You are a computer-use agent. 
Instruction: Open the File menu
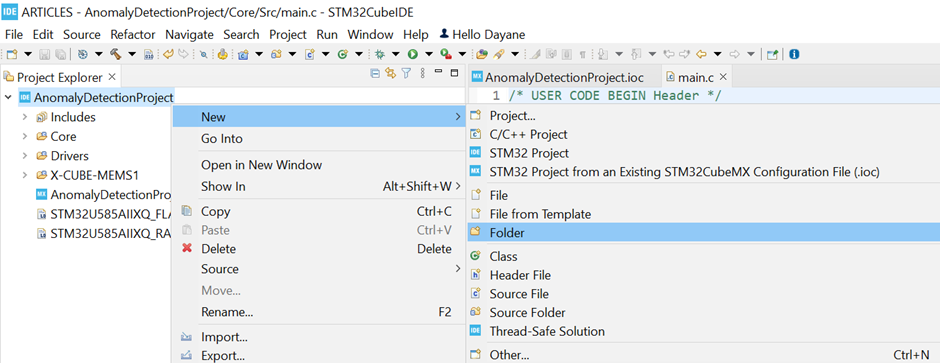(13, 34)
